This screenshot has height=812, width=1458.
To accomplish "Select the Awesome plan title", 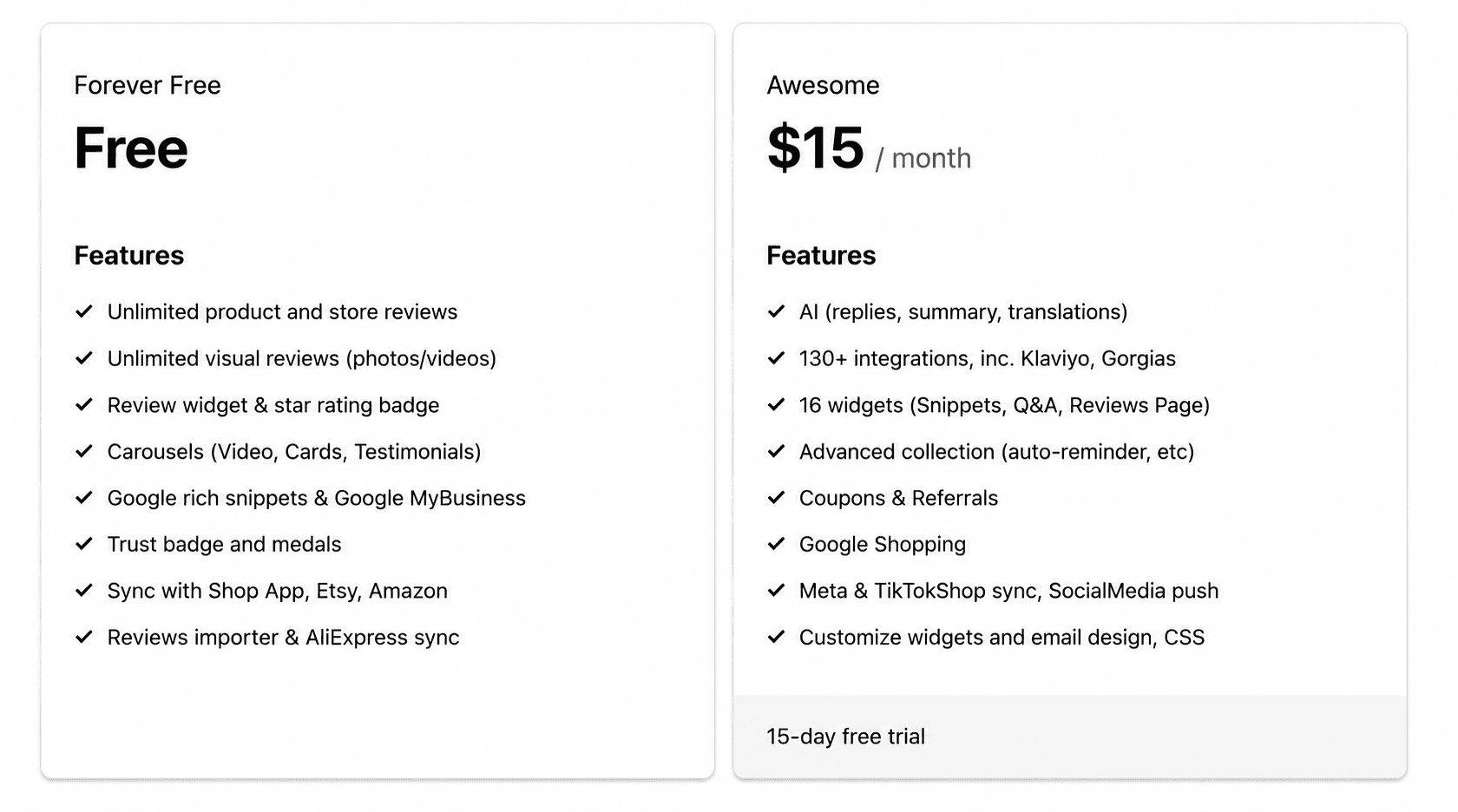I will point(823,85).
